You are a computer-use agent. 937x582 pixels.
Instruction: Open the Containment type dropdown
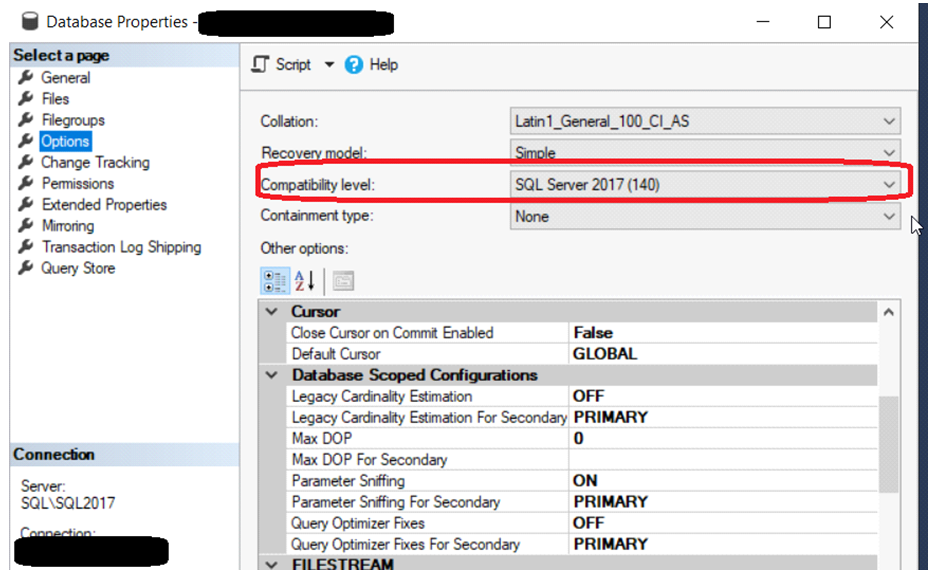pos(889,216)
